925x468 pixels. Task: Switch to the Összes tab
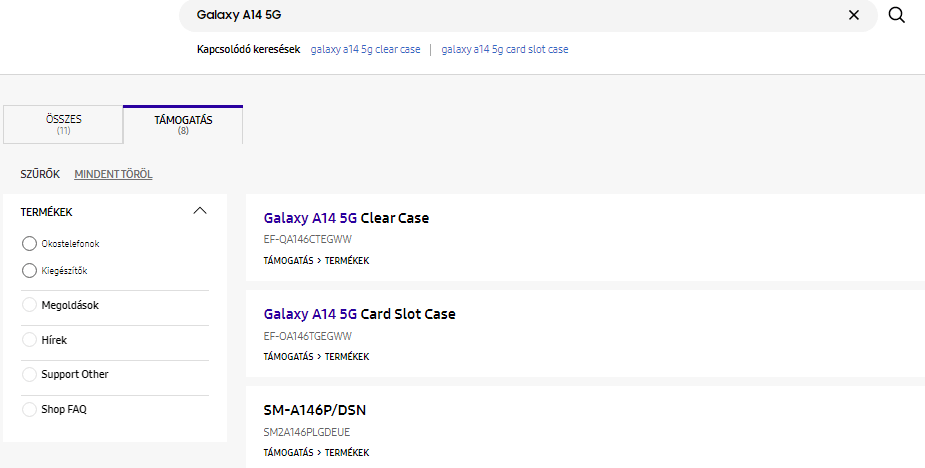(63, 124)
